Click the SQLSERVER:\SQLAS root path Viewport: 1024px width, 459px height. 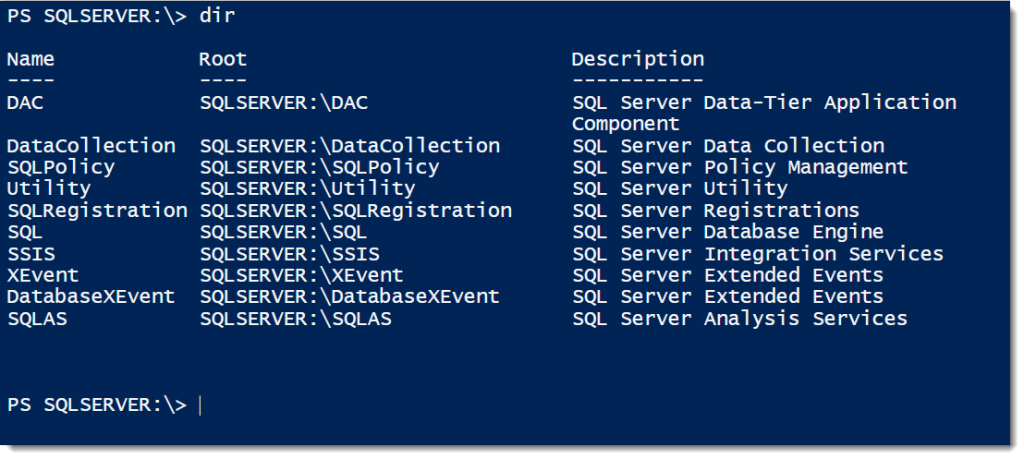pos(296,318)
